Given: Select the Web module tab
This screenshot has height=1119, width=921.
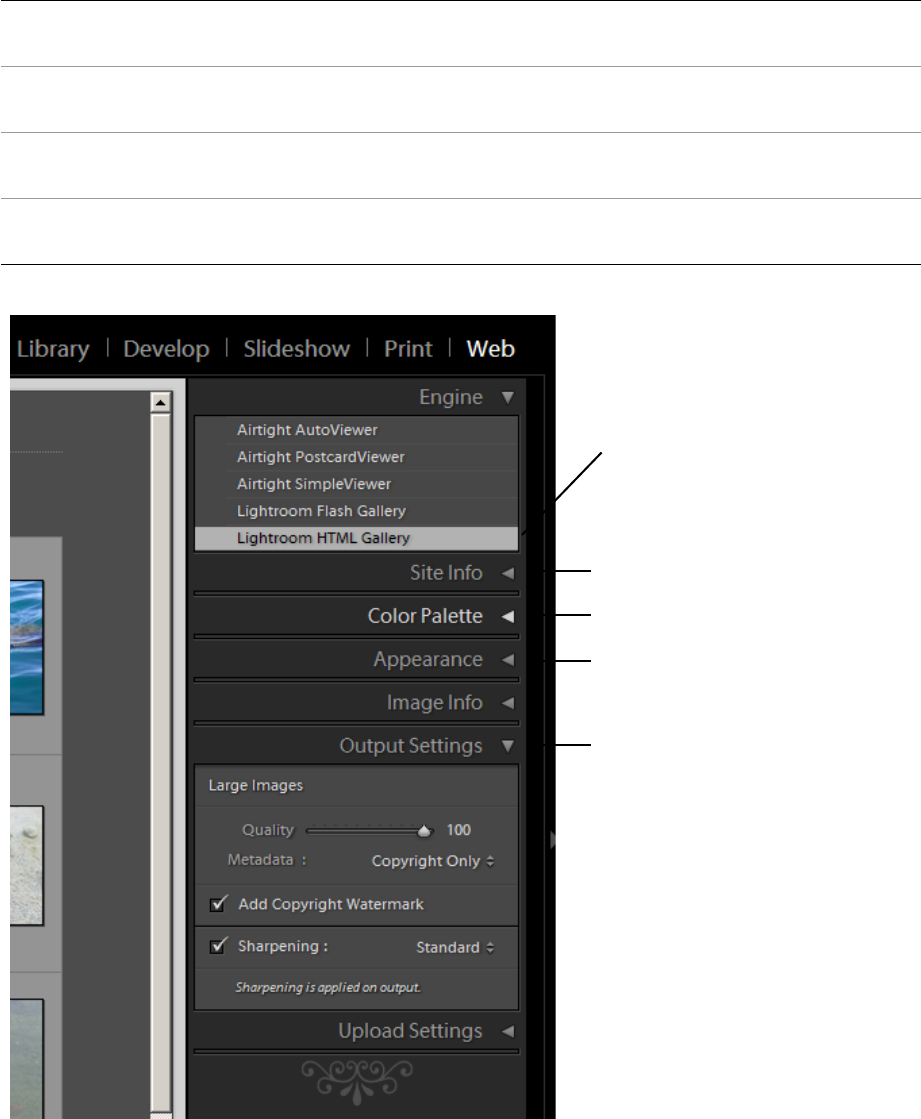Looking at the screenshot, I should point(491,349).
